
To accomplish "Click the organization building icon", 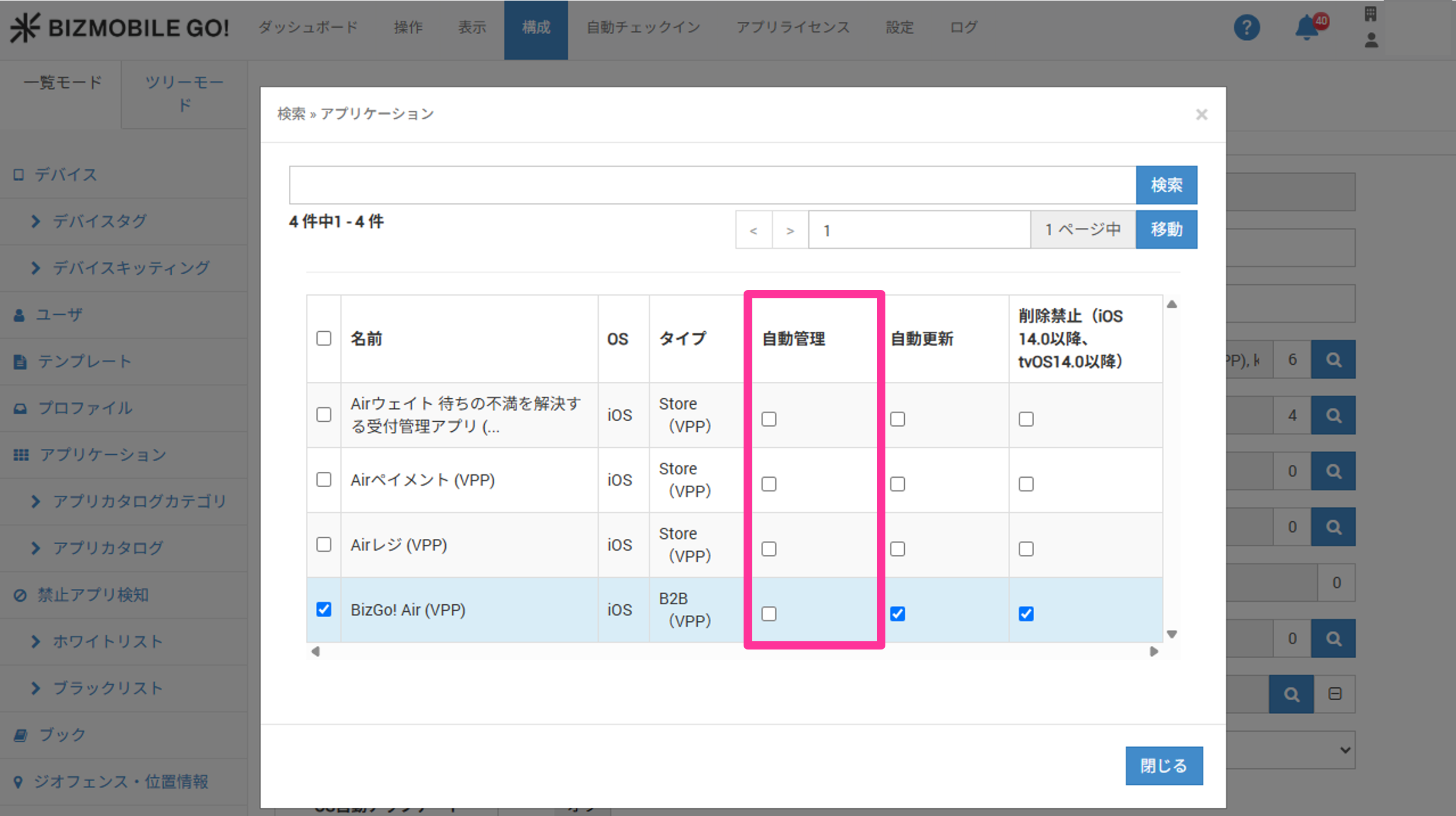I will [1371, 14].
